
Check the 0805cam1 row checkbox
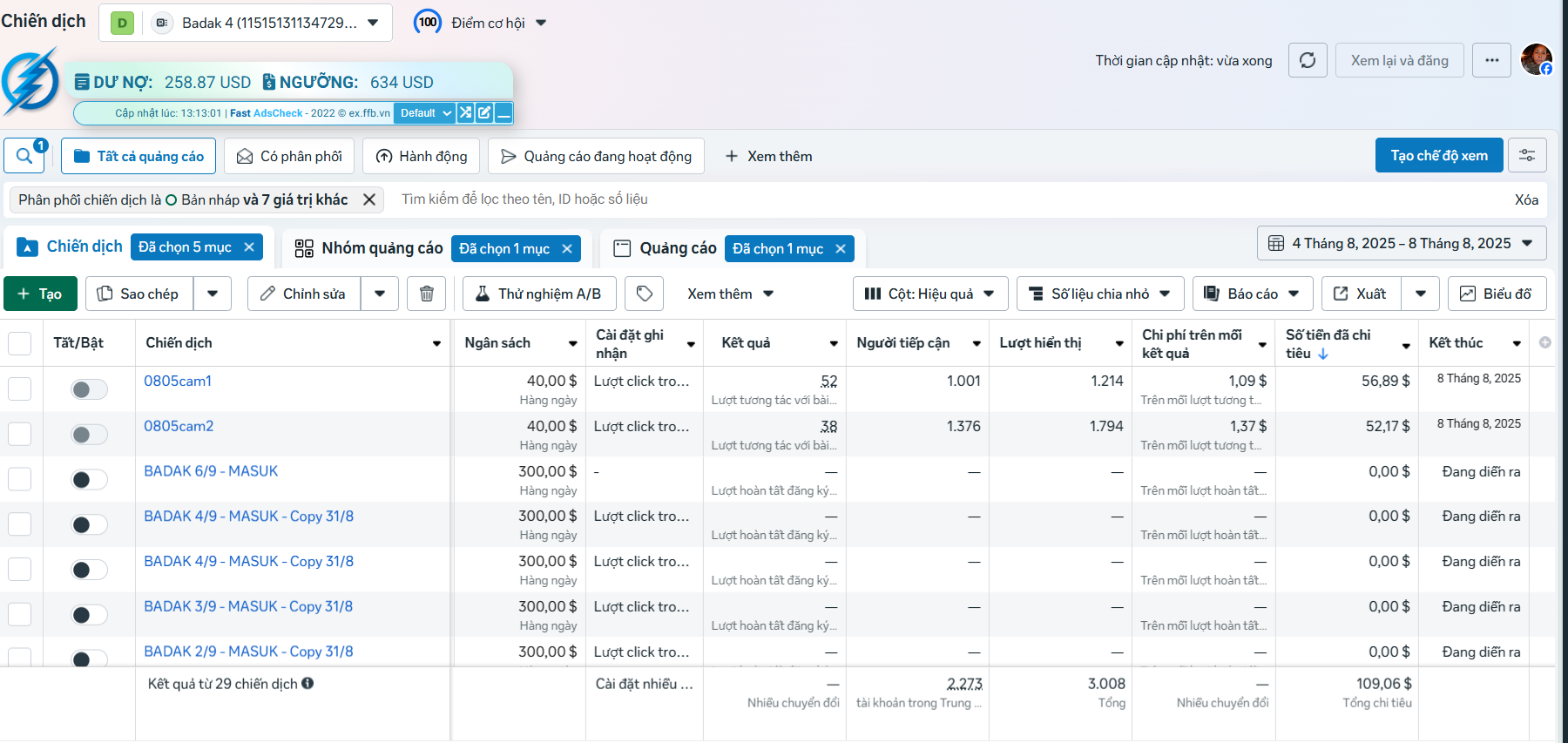coord(19,388)
